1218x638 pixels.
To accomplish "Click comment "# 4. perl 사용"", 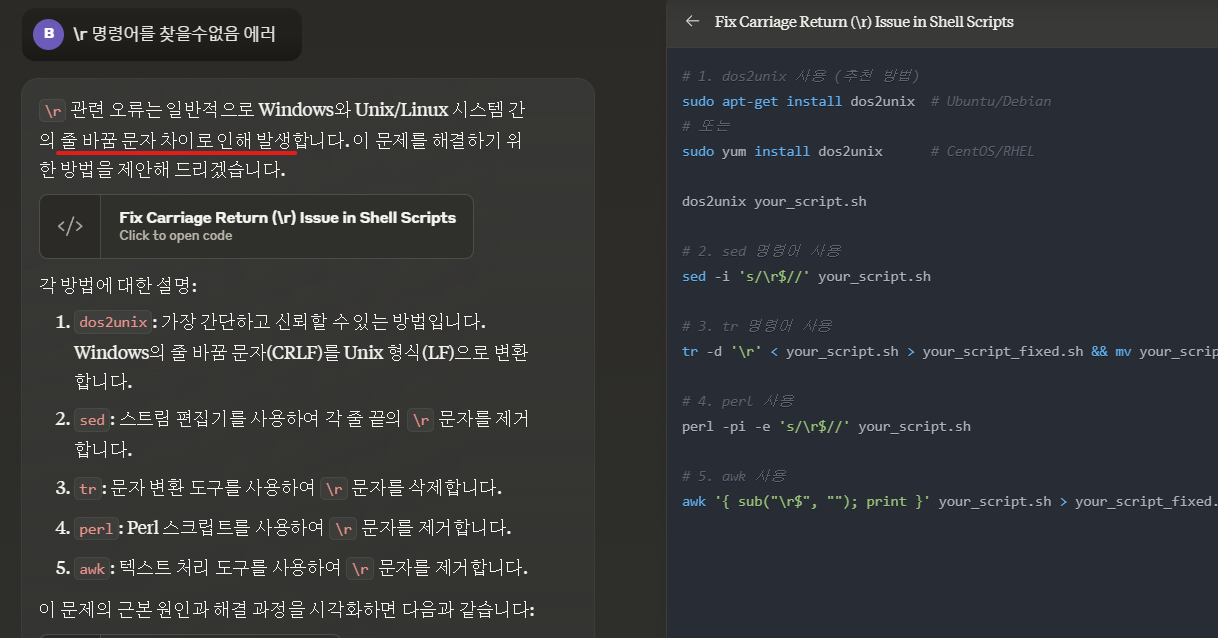I will (737, 401).
